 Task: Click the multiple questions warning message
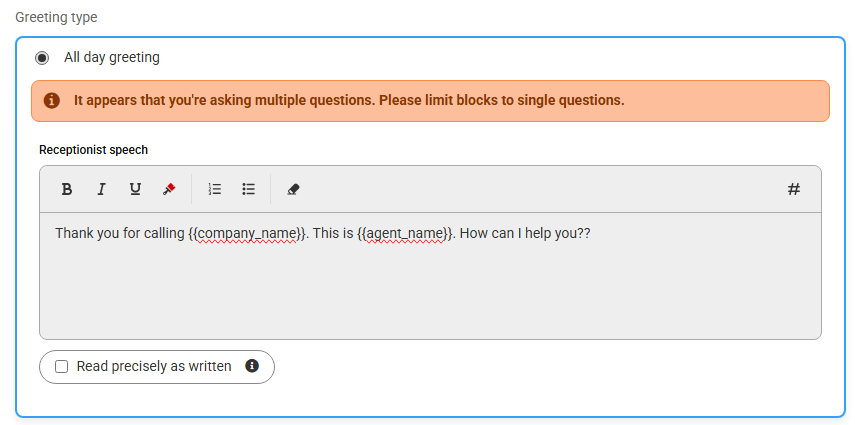coord(349,100)
